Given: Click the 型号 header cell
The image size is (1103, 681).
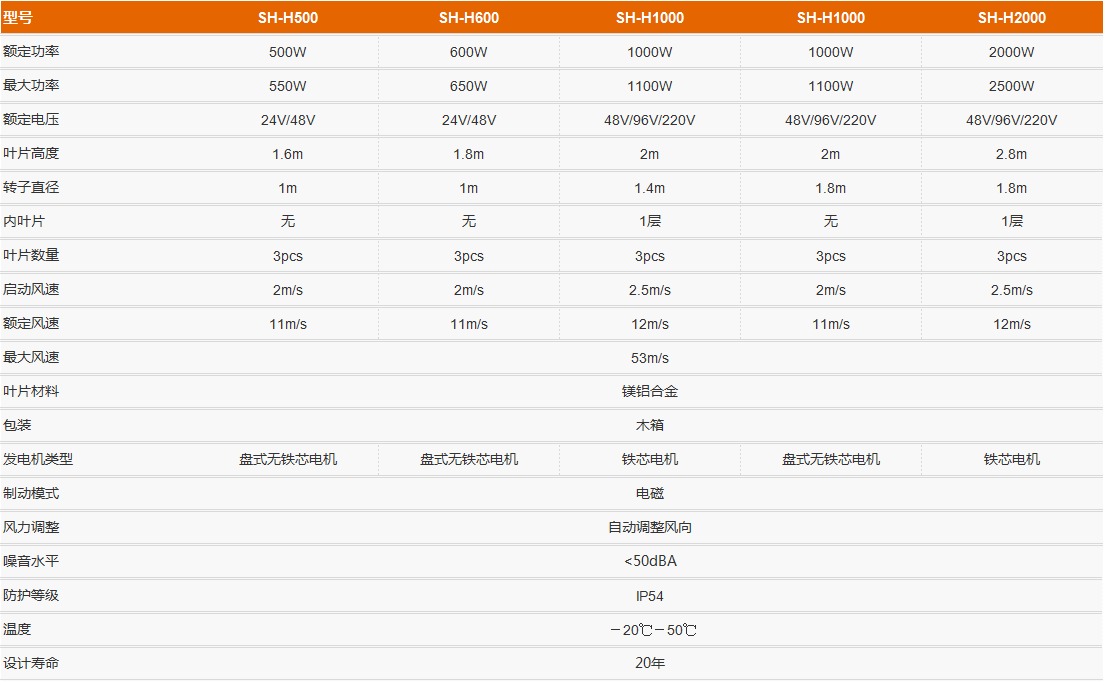Looking at the screenshot, I should [18, 18].
